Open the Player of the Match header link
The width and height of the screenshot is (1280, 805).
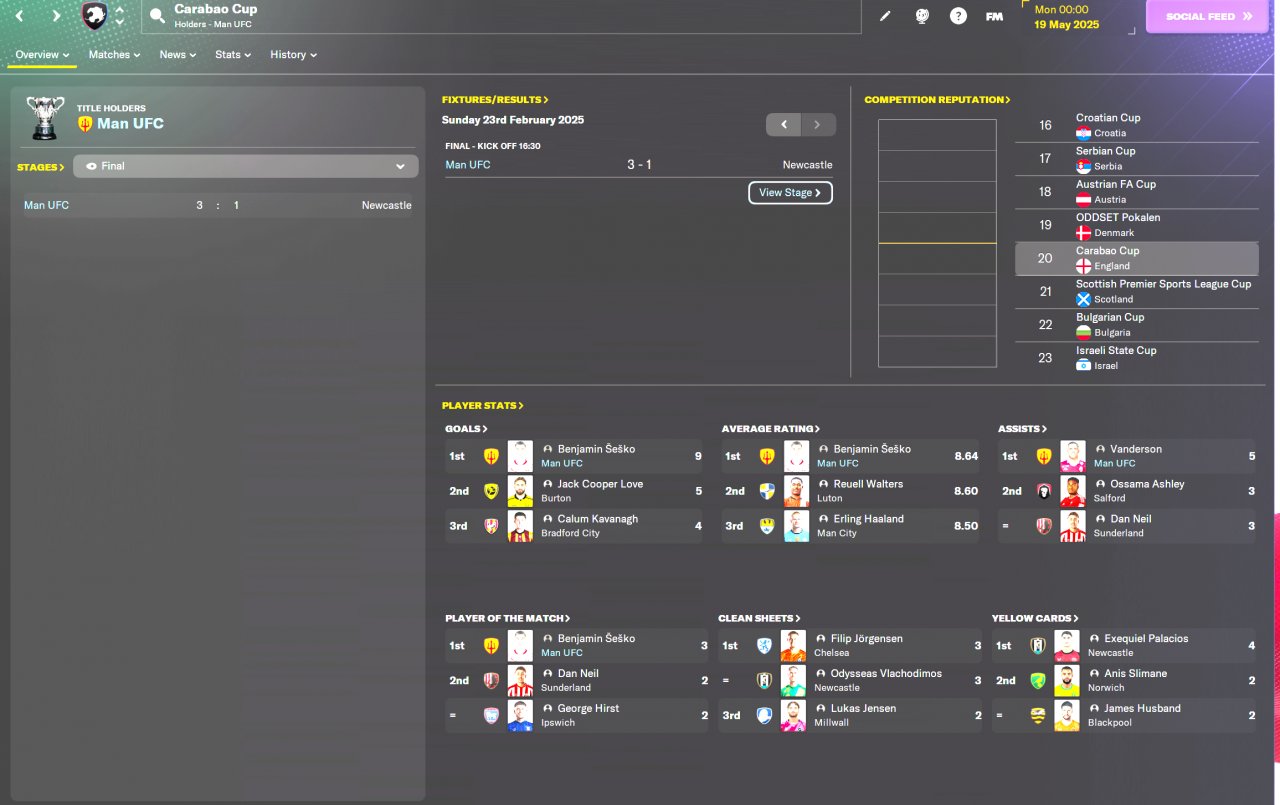pyautogui.click(x=508, y=619)
